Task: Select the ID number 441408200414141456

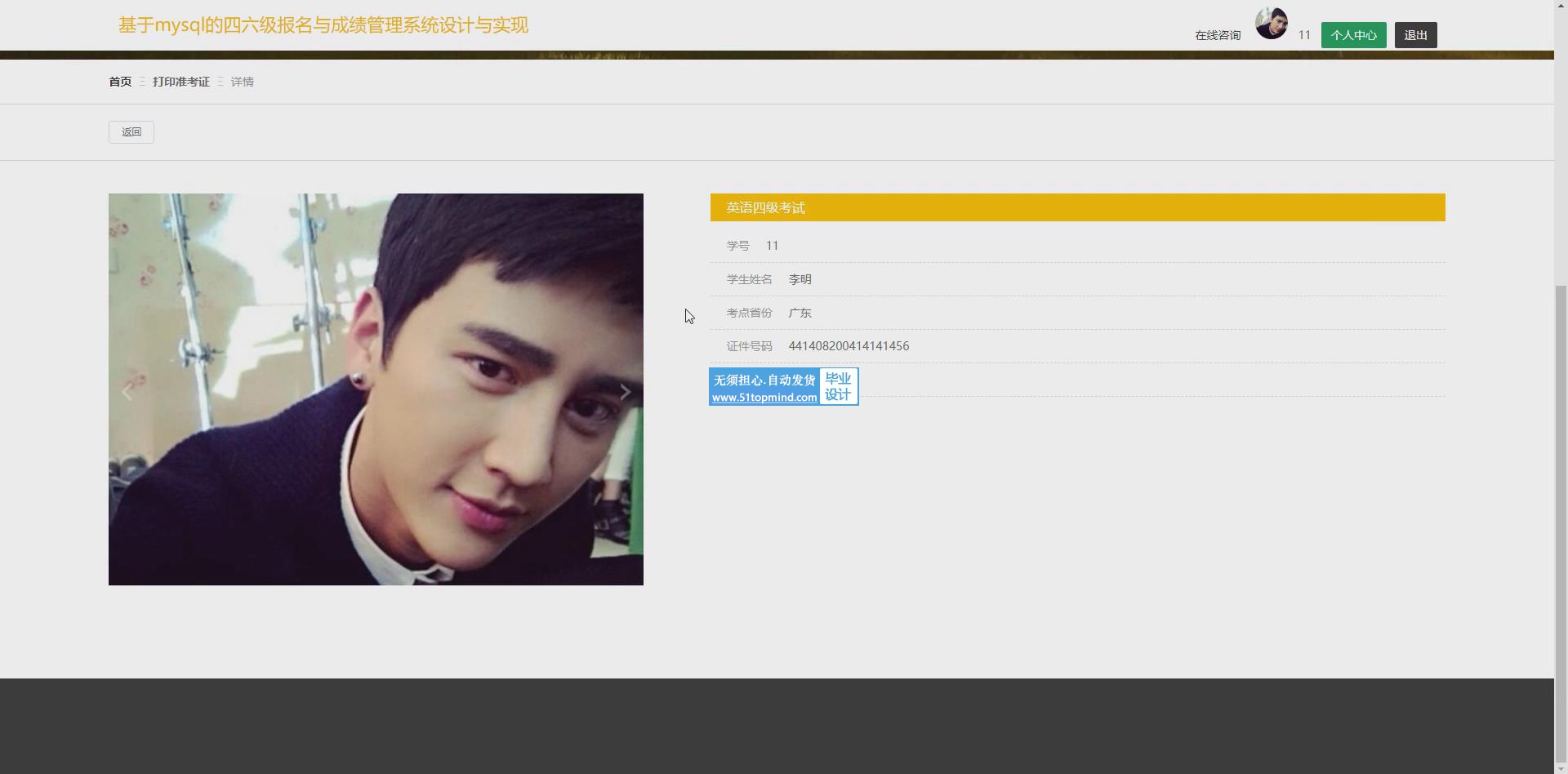Action: [849, 346]
